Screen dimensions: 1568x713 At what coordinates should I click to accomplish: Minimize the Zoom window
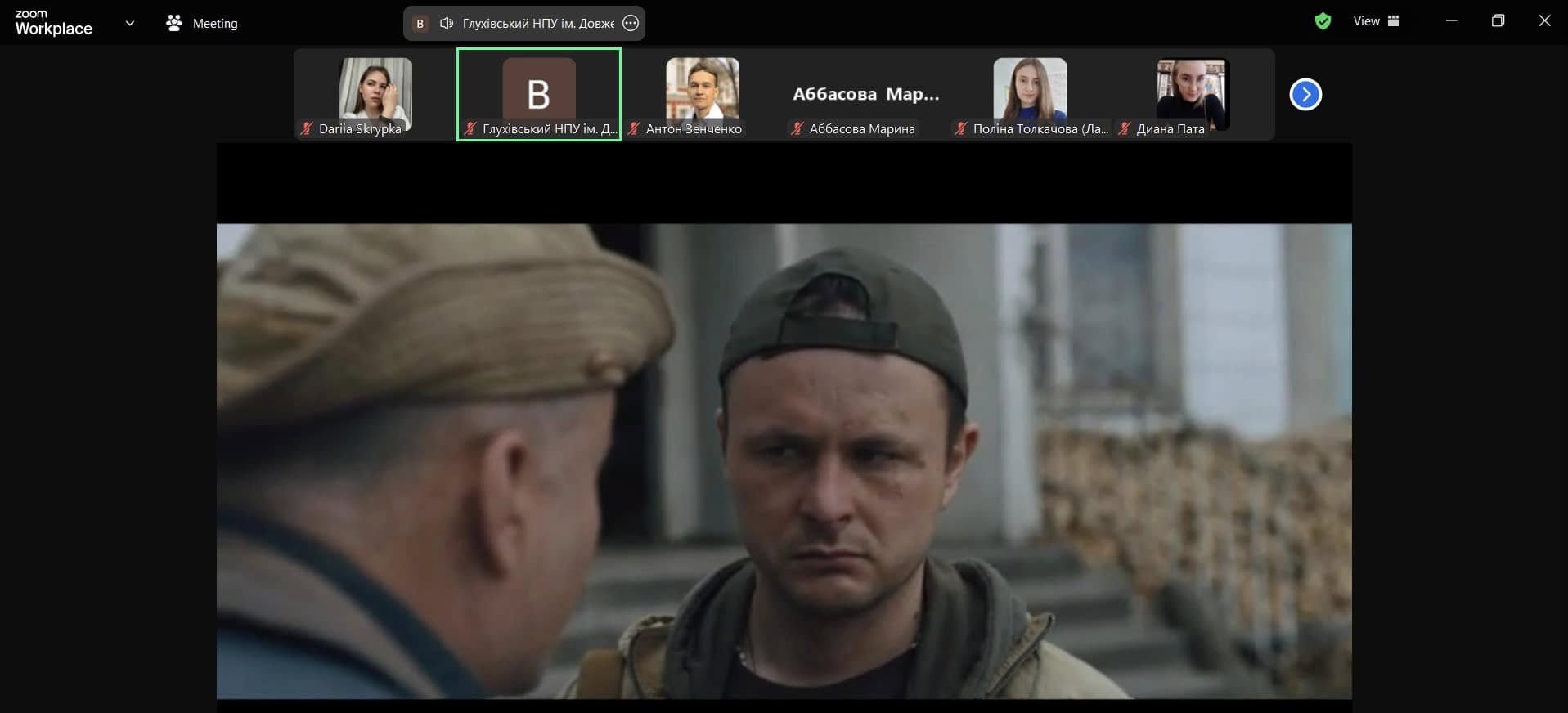pos(1451,21)
